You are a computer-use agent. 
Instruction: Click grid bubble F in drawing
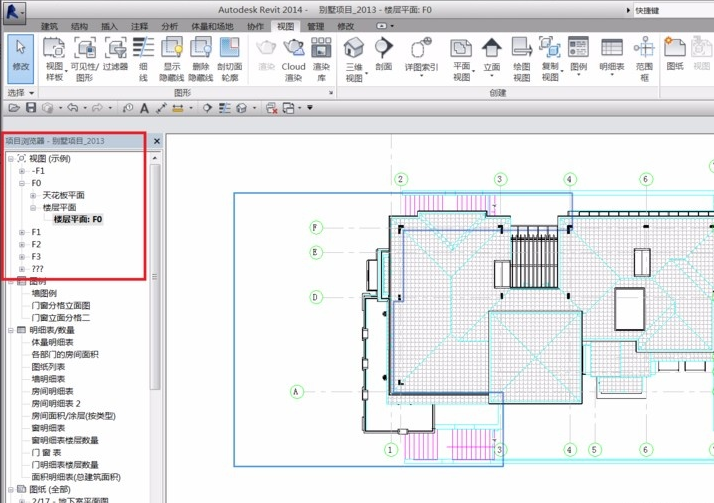(315, 227)
